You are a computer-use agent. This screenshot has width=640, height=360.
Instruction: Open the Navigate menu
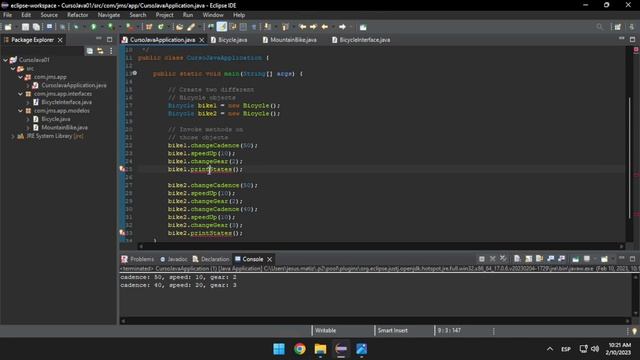109,15
